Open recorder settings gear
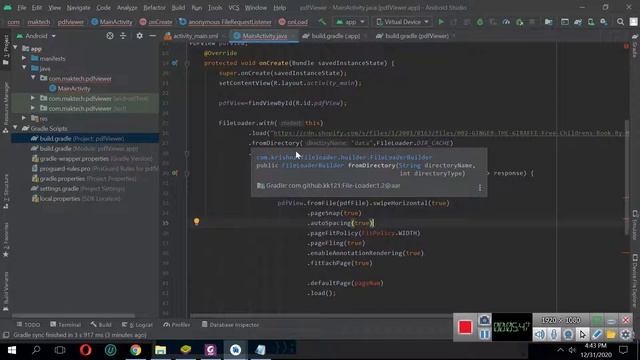 tap(625, 335)
